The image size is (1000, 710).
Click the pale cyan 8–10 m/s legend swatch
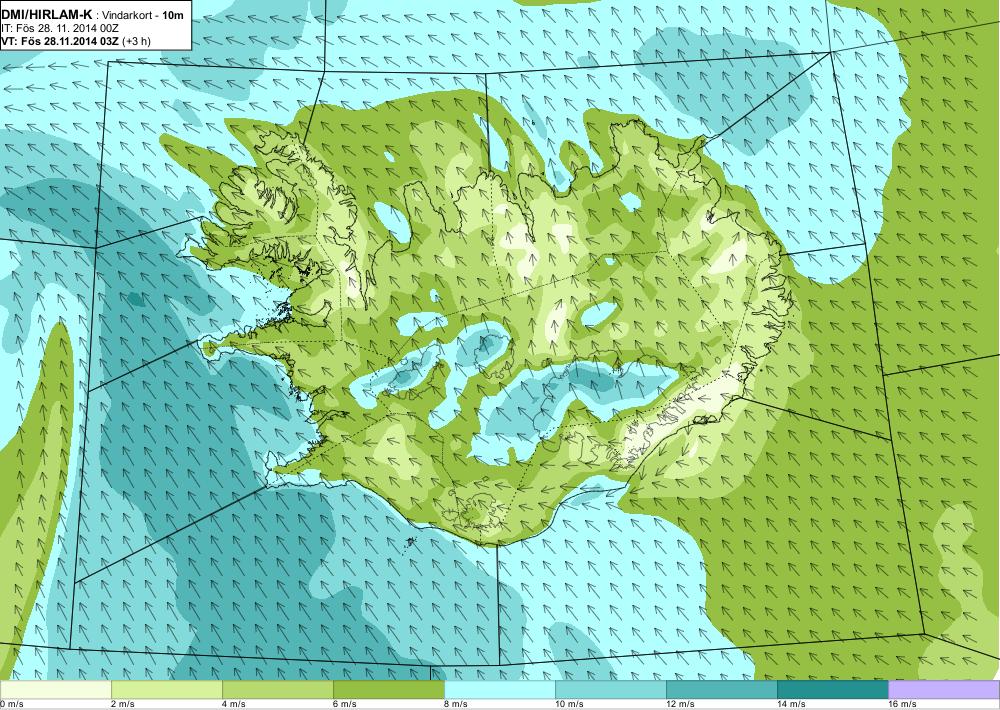point(499,690)
